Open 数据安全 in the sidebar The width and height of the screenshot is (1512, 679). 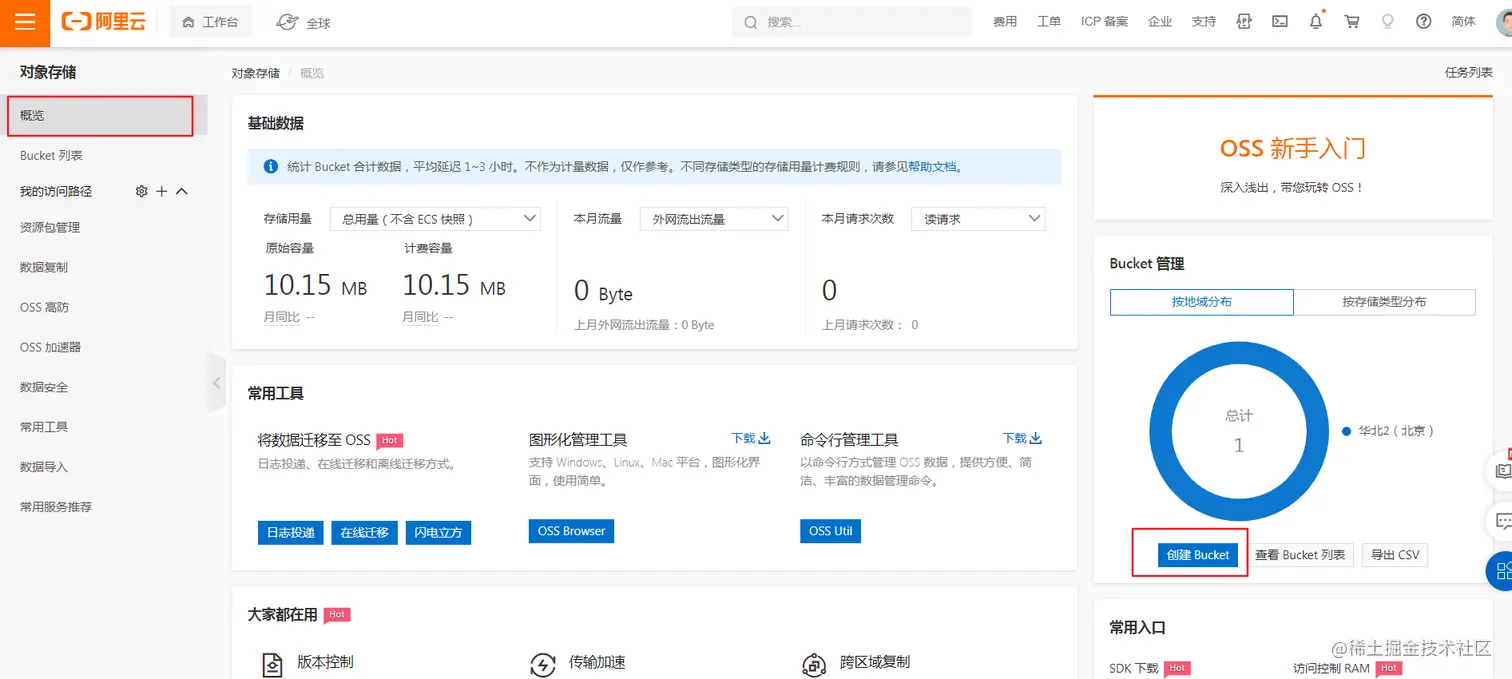click(44, 387)
